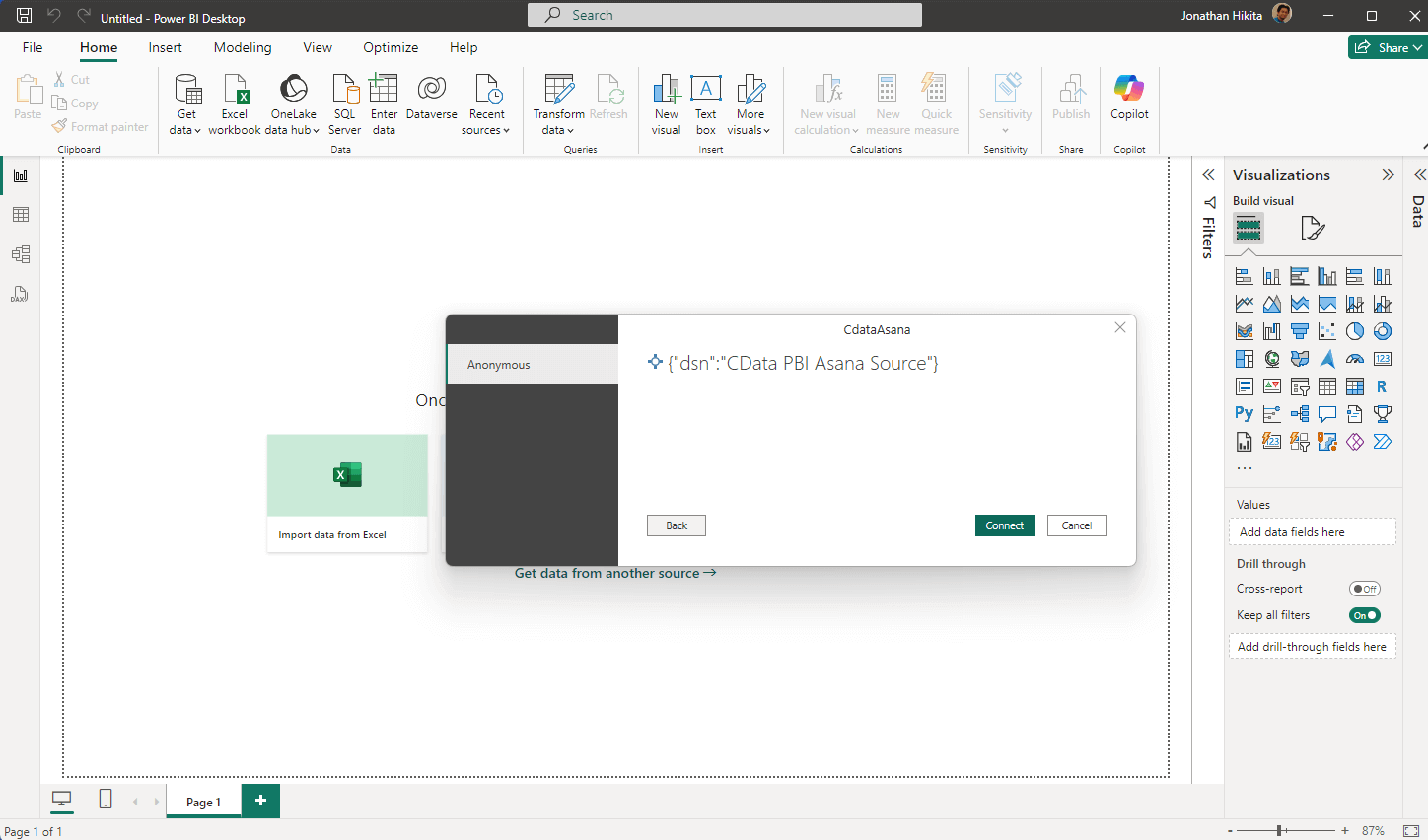Switch to Table view in left sidebar
The height and width of the screenshot is (840, 1428).
click(20, 215)
